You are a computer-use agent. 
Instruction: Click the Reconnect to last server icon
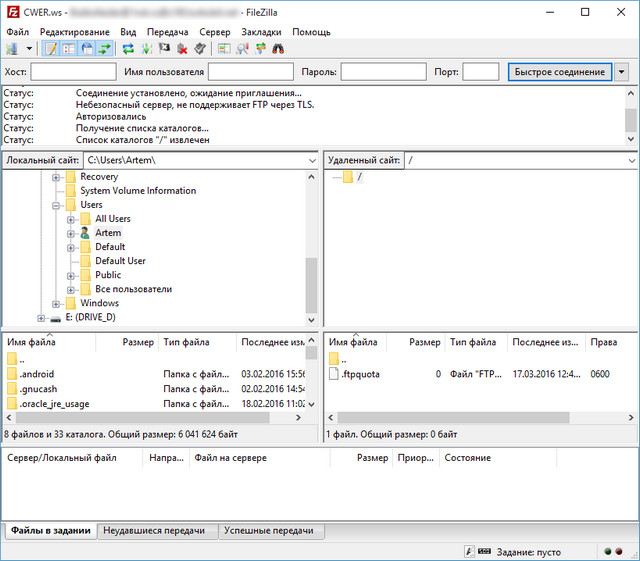(200, 48)
